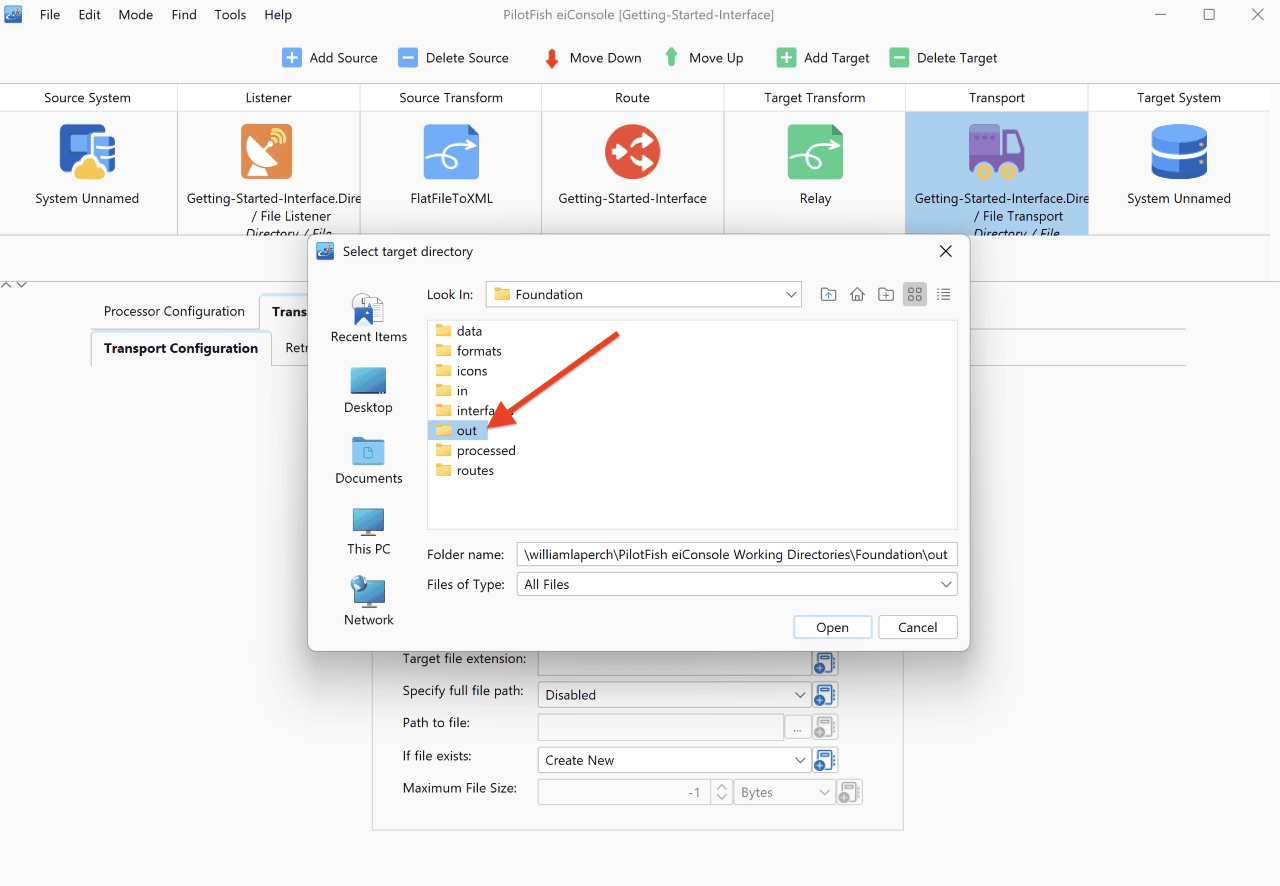The width and height of the screenshot is (1280, 886).
Task: Open Desktop shortcut in dialog sidebar
Action: point(369,390)
